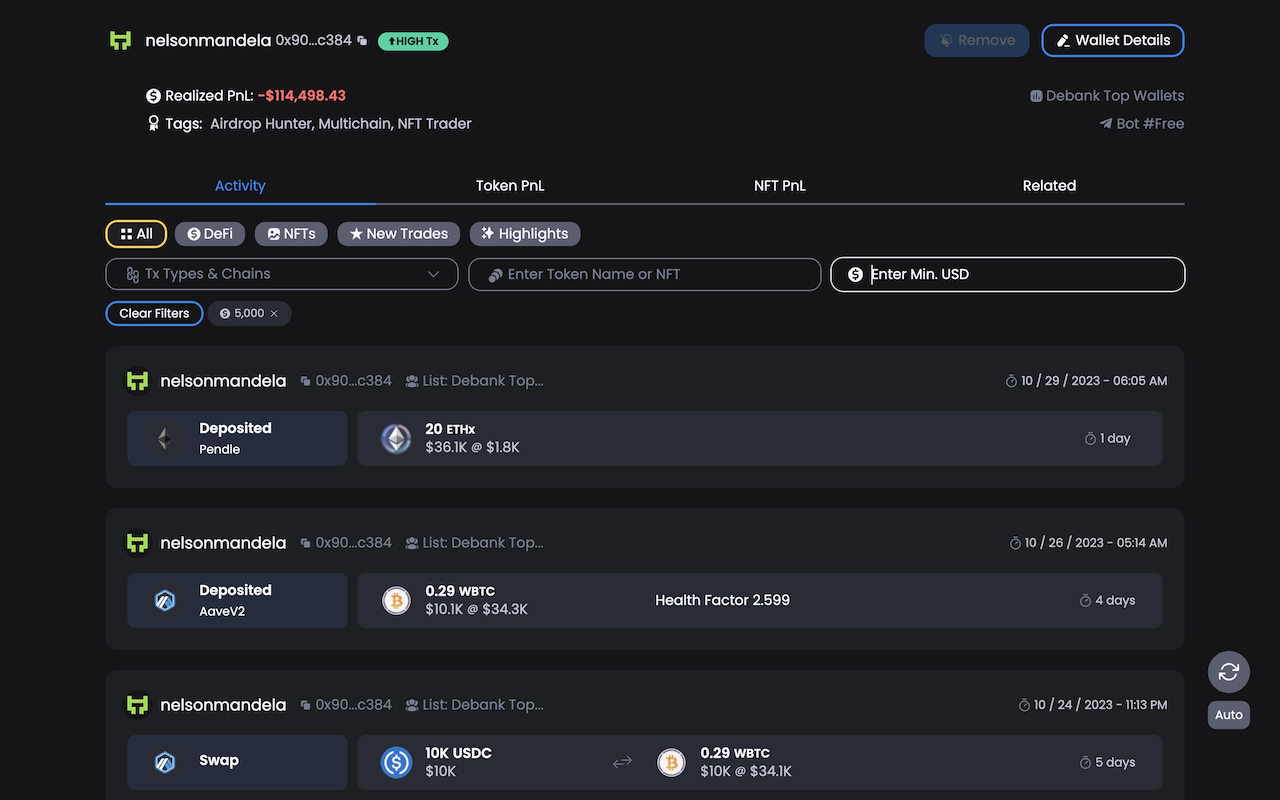The height and width of the screenshot is (800, 1280).
Task: Click the timestamp 10 / 26 / 2023 - 05:14 AM
Action: pyautogui.click(x=1097, y=543)
